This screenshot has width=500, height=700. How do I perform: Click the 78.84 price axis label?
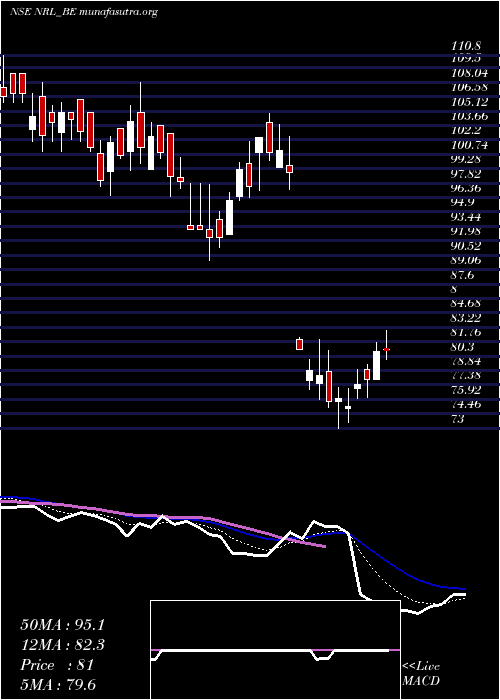[468, 362]
